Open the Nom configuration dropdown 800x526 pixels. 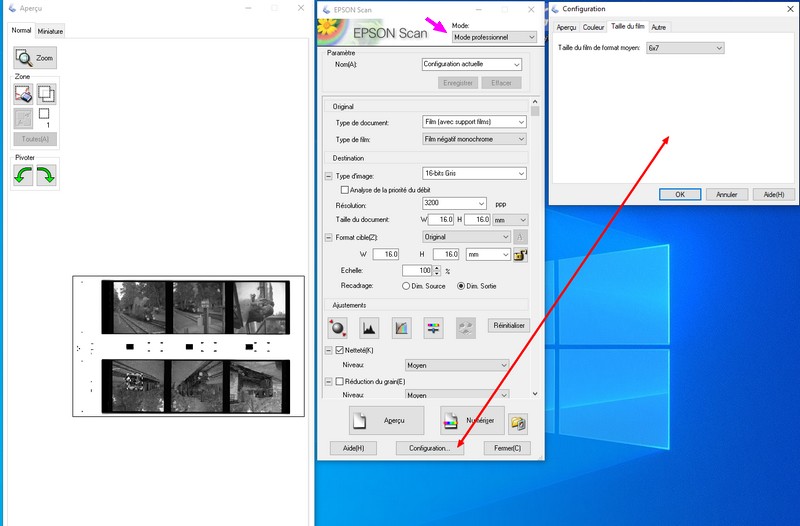point(471,64)
